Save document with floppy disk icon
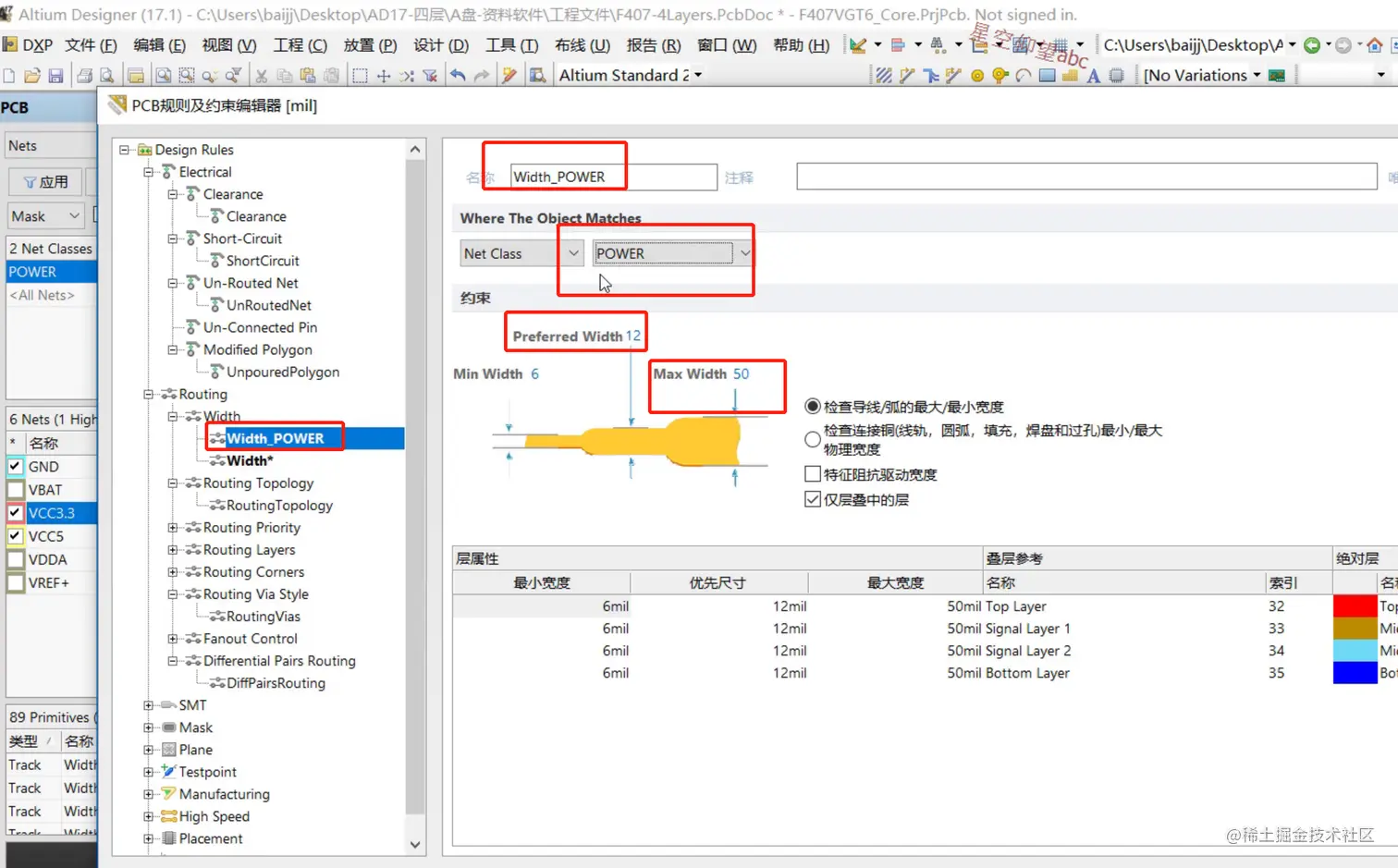This screenshot has width=1398, height=868. (55, 76)
